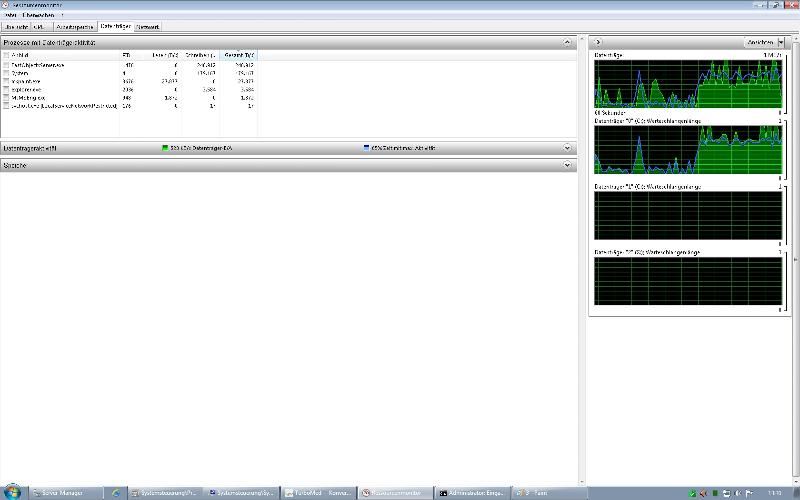Open Server Manager from the taskbar
This screenshot has height=500, width=800.
(65, 493)
